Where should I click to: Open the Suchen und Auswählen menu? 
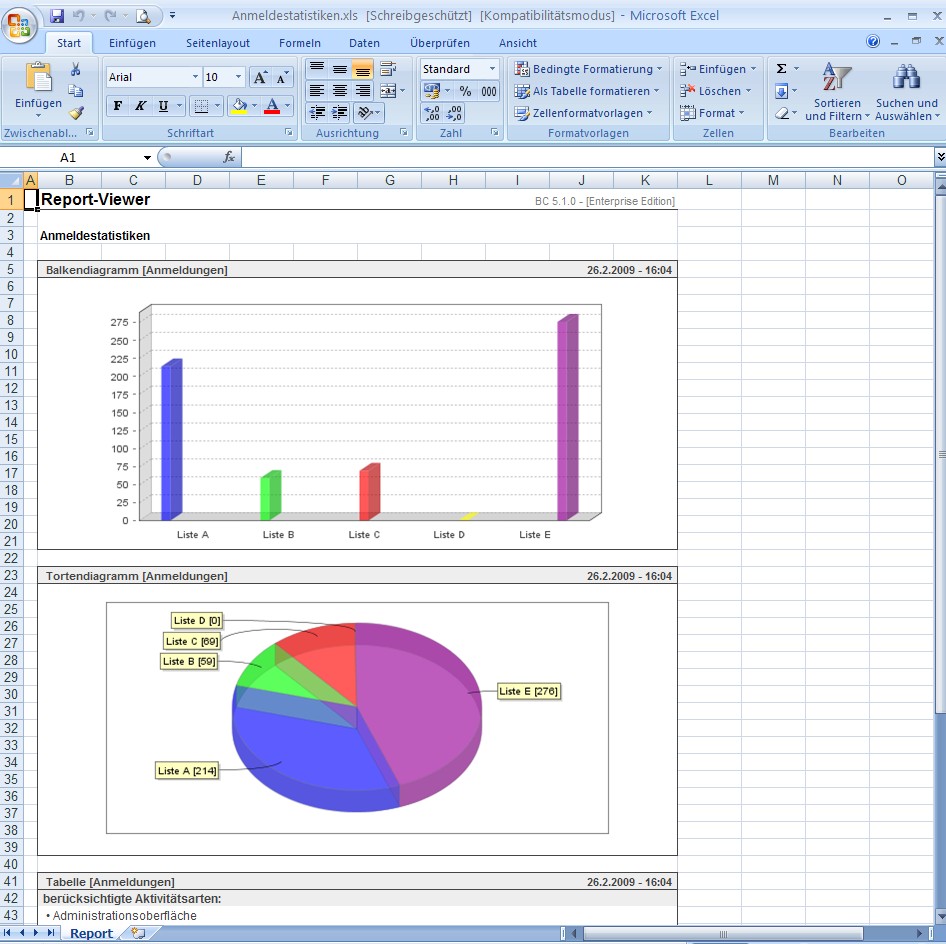point(907,92)
